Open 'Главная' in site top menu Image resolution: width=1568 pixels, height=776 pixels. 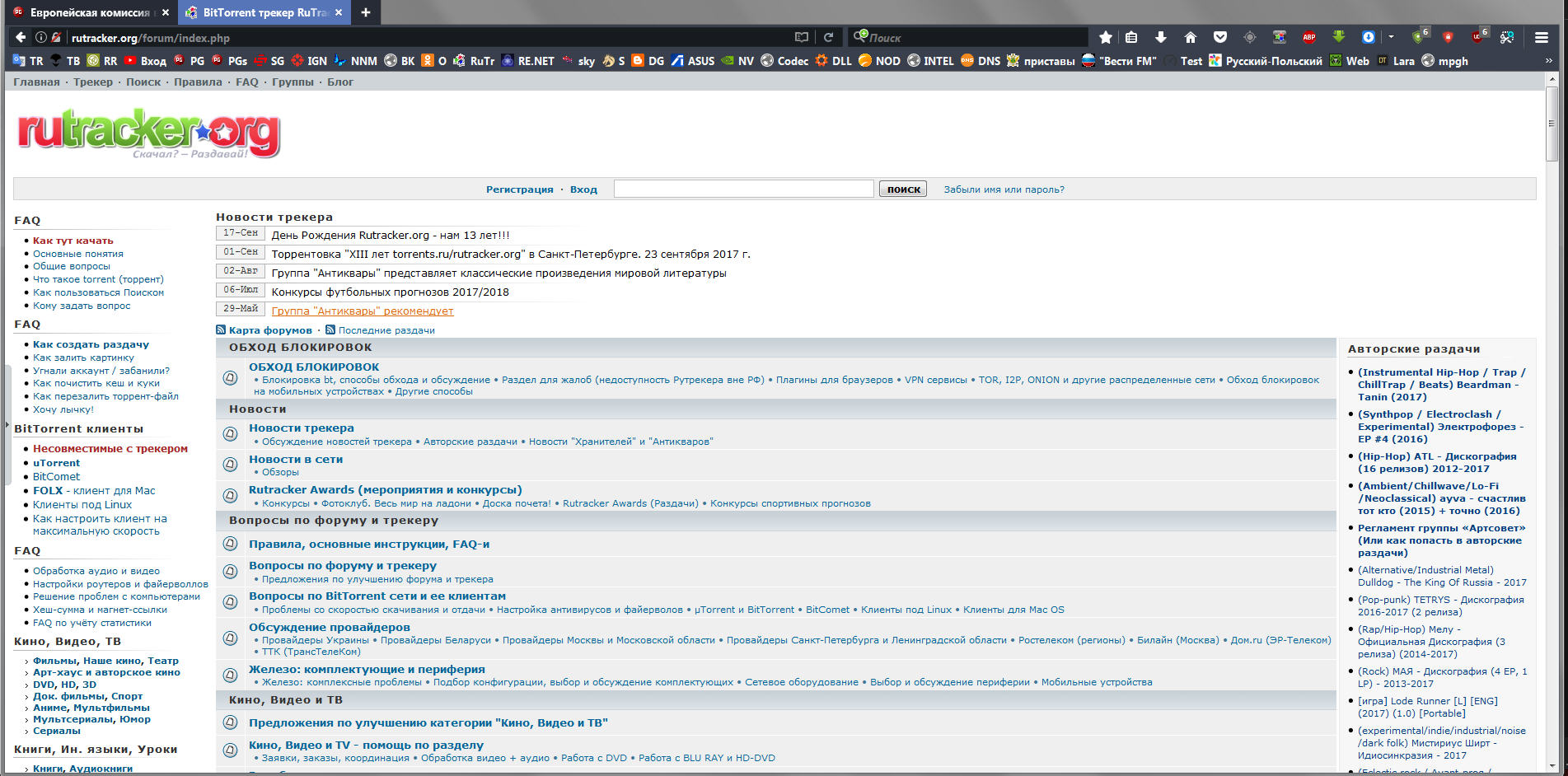coord(36,82)
